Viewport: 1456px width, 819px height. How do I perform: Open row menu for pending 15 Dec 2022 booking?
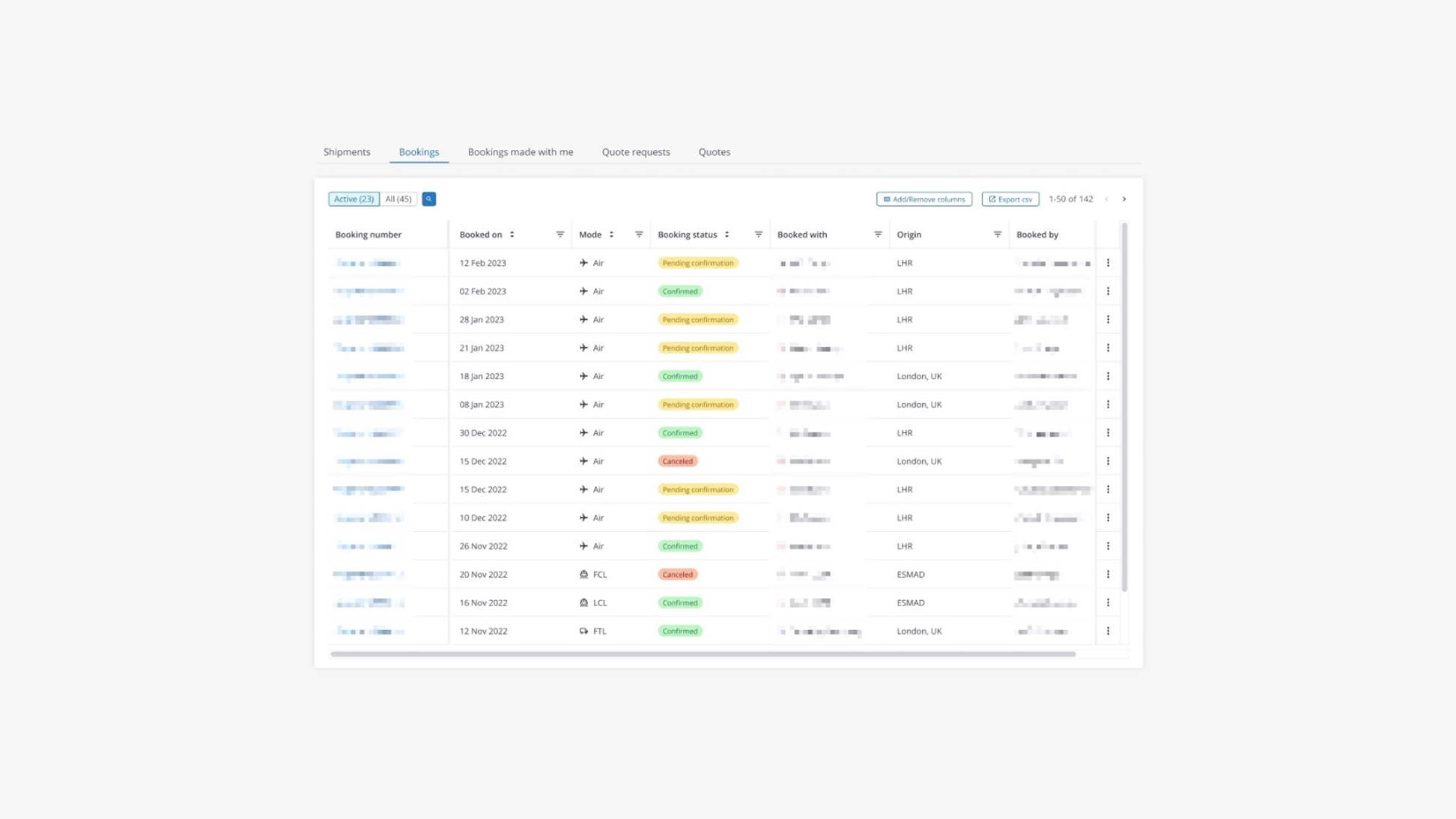pyautogui.click(x=1108, y=489)
